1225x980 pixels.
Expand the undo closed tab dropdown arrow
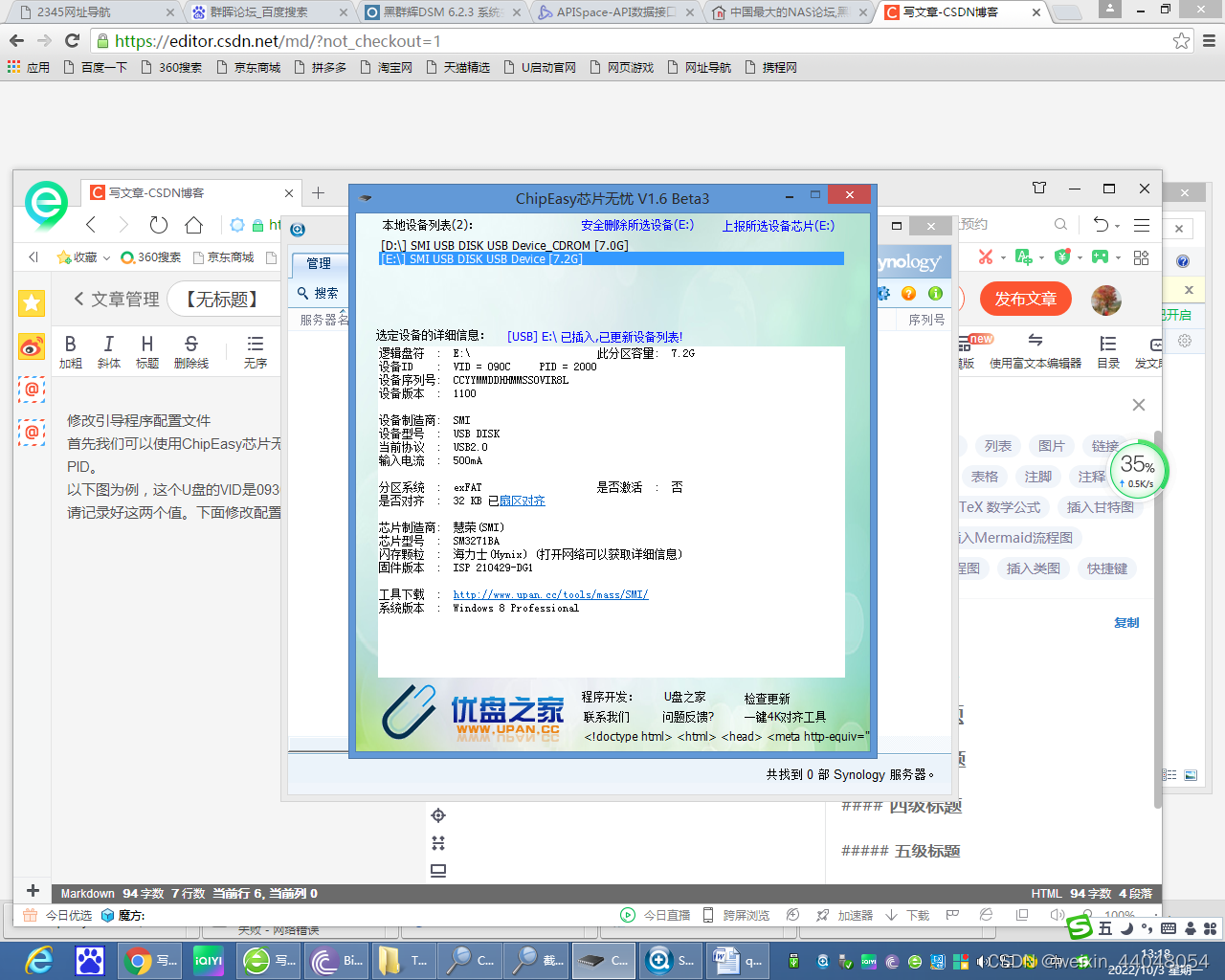pyautogui.click(x=1118, y=227)
